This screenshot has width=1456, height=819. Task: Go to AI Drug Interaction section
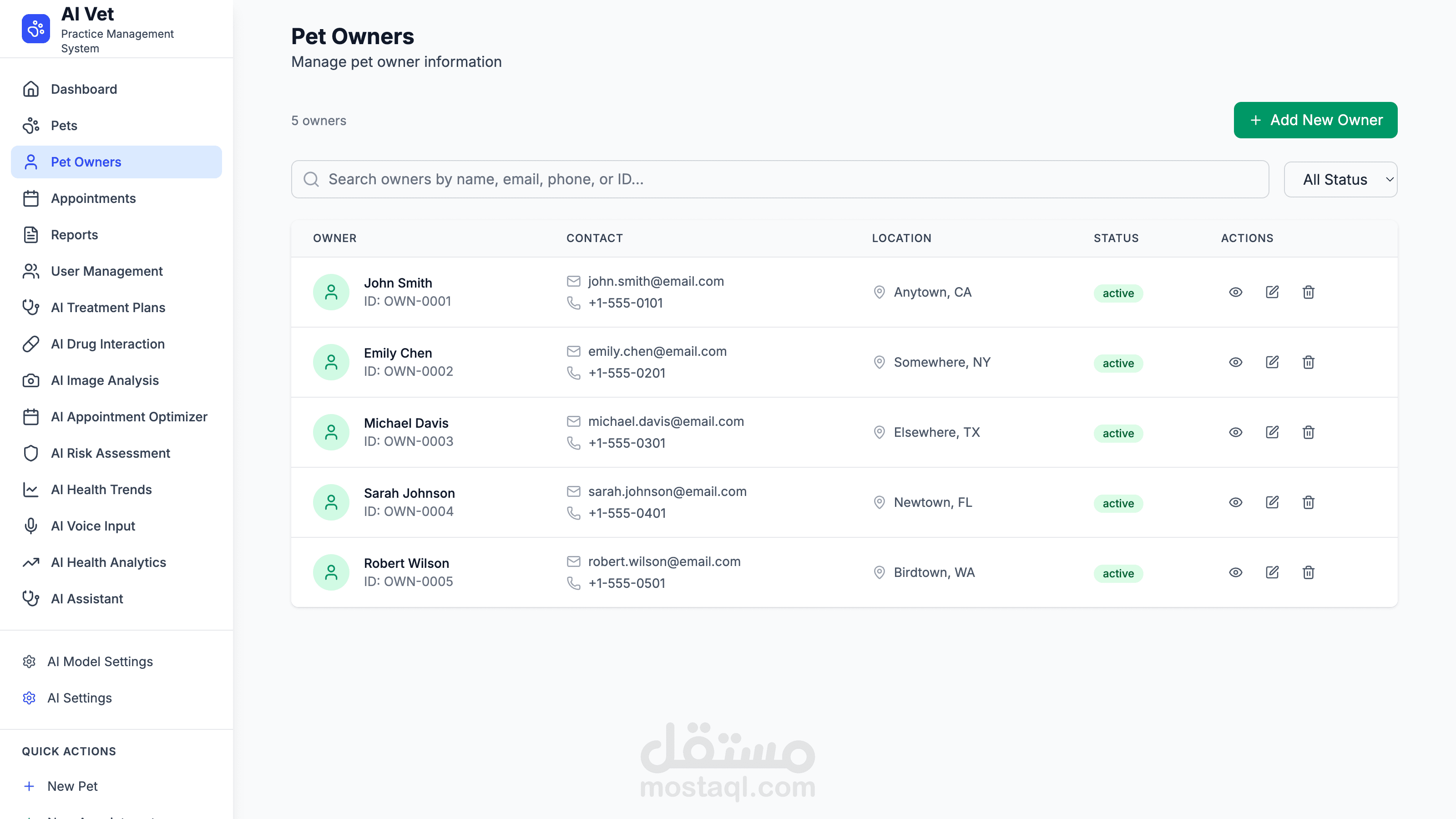coord(107,344)
